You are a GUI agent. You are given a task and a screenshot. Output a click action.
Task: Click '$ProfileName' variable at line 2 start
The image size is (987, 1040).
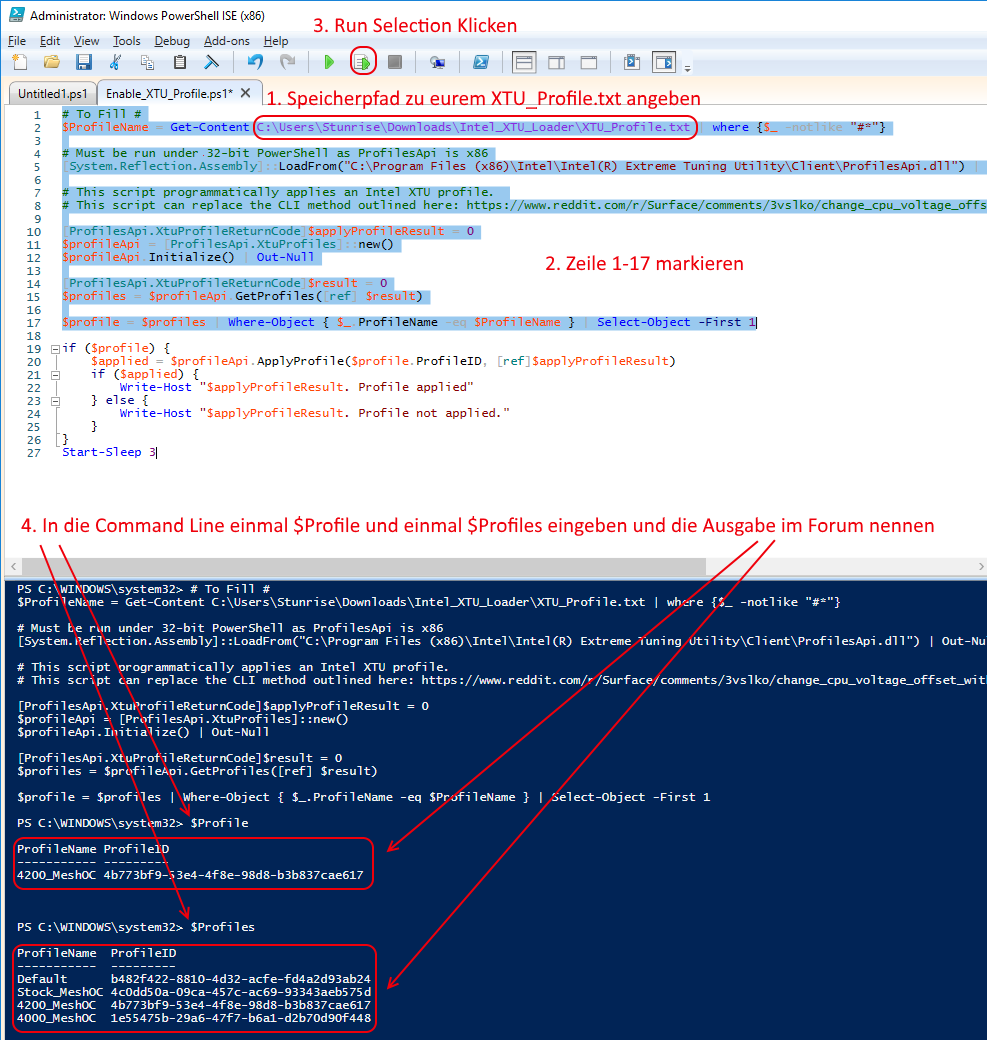point(105,127)
